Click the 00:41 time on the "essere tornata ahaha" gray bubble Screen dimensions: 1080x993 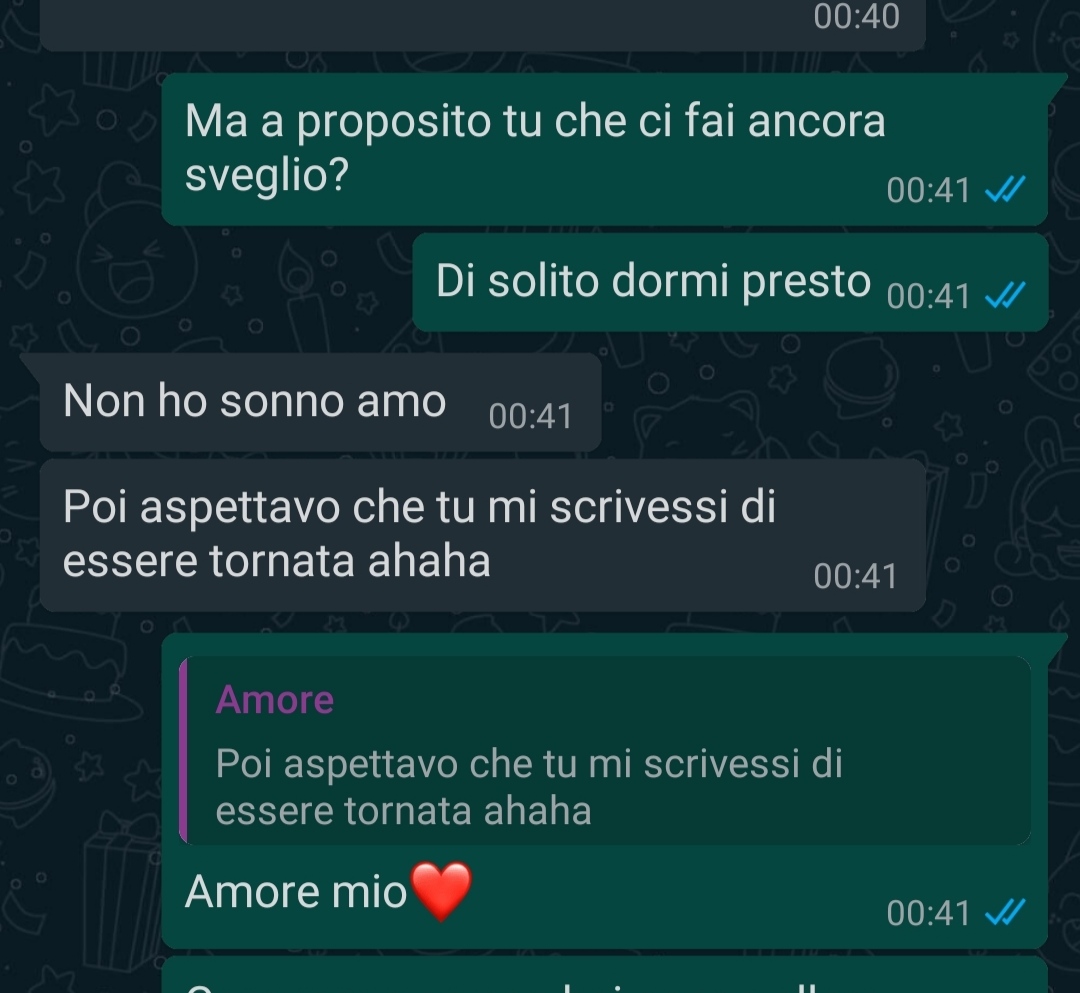[855, 576]
